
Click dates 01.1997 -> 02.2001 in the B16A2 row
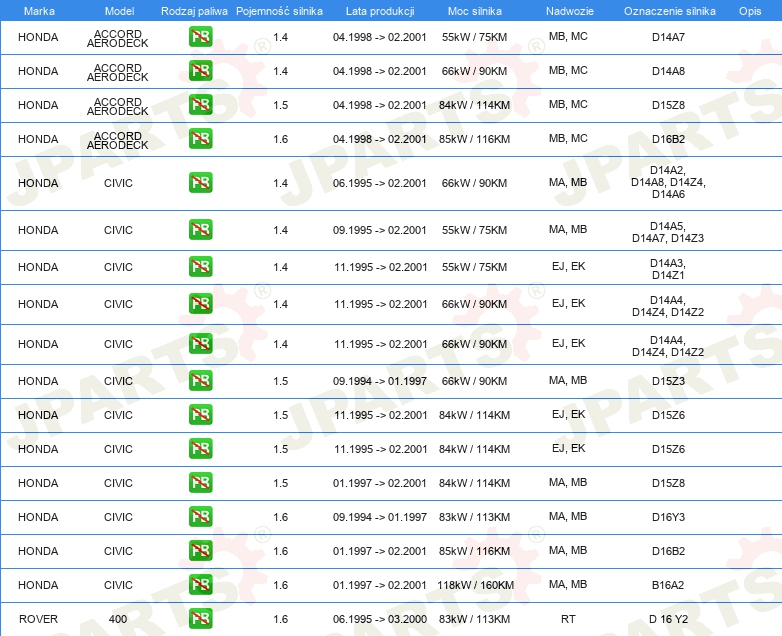pyautogui.click(x=380, y=585)
